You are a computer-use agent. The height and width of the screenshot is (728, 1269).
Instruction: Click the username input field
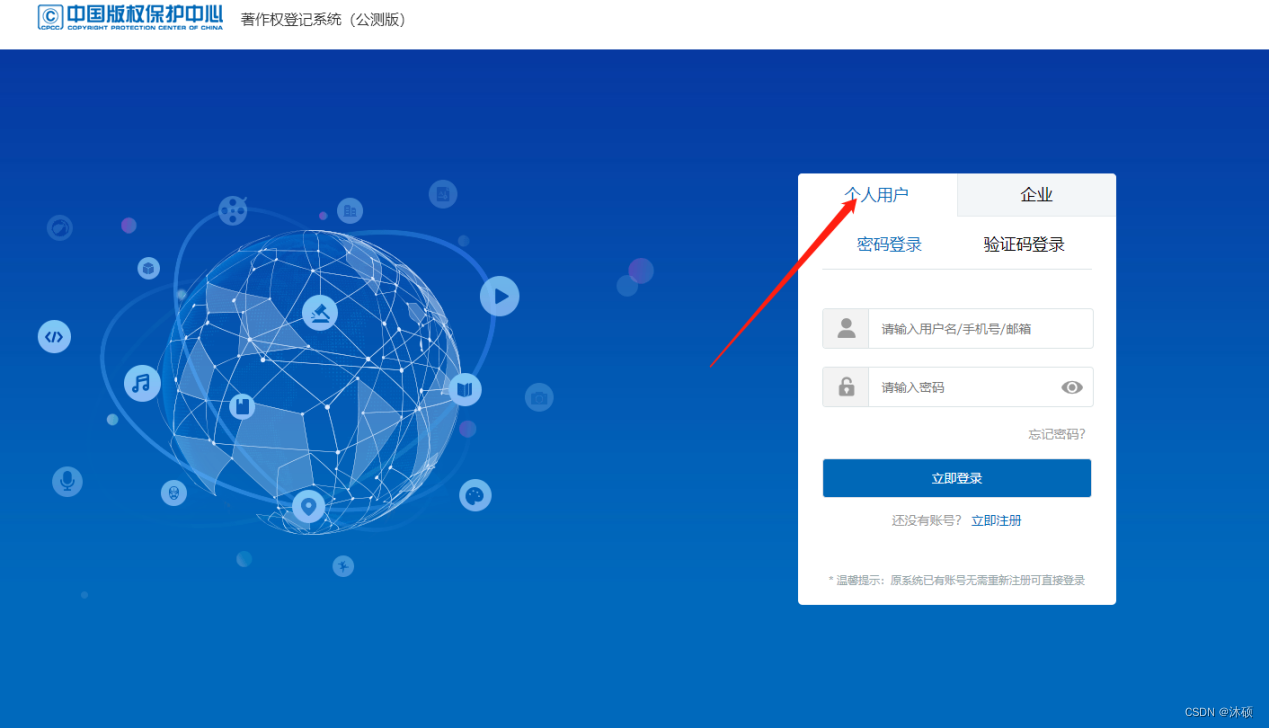980,328
